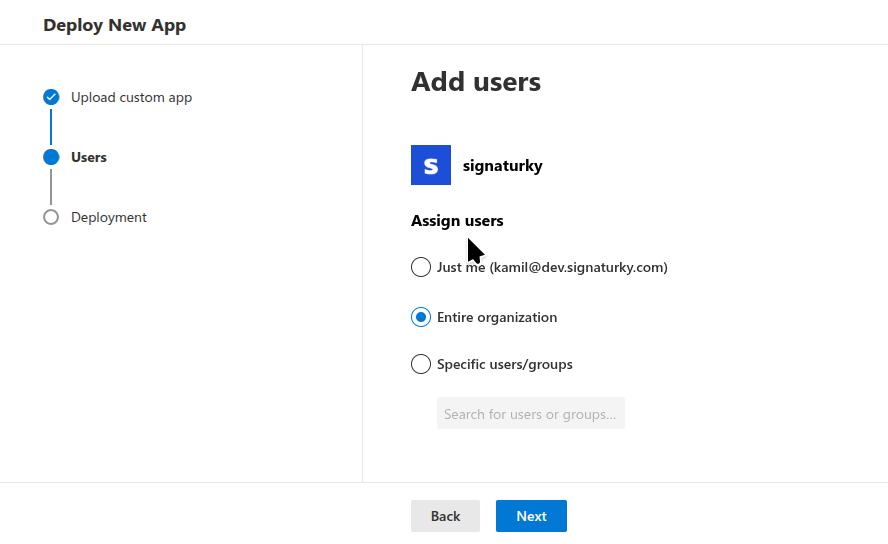This screenshot has width=888, height=544.
Task: Select 'Specific users/groups' radio option
Action: click(421, 364)
